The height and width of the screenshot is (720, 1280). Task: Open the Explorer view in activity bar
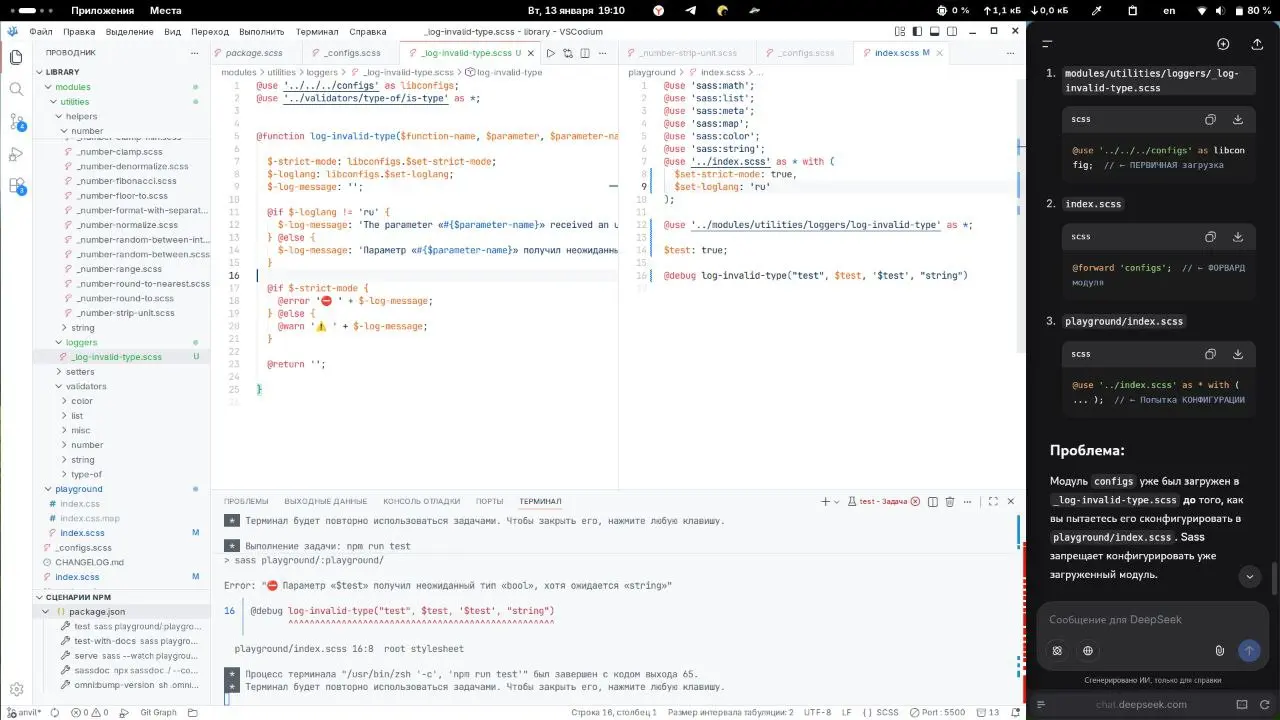(x=16, y=57)
